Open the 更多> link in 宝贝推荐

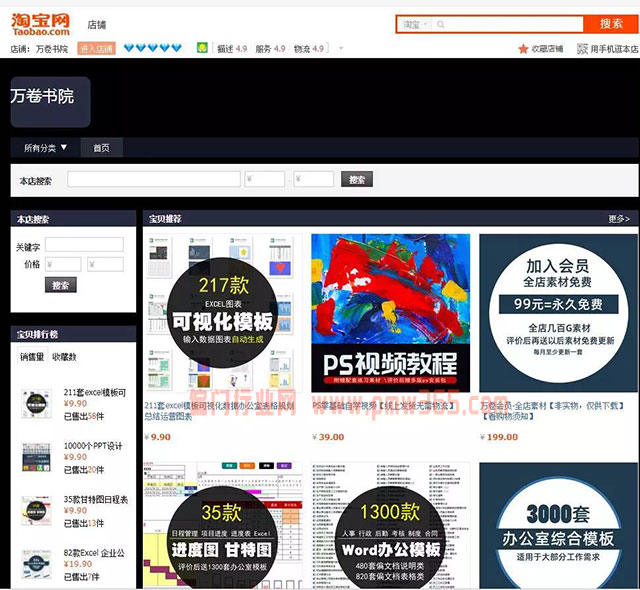[619, 219]
